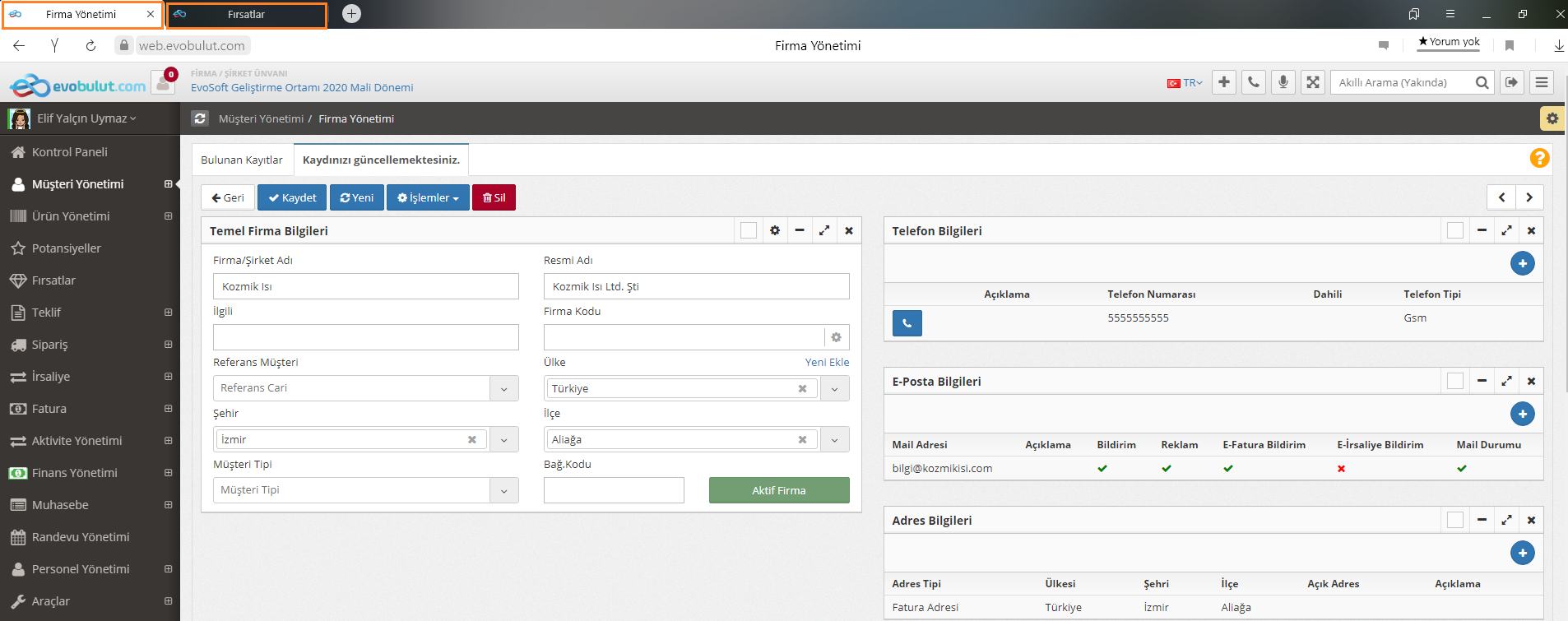1568x621 pixels.
Task: Open Fırsatlar in the left sidebar
Action: pyautogui.click(x=53, y=280)
